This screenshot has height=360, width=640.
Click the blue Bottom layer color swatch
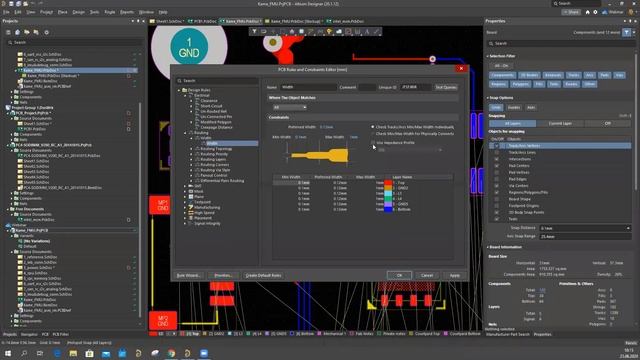click(x=388, y=209)
